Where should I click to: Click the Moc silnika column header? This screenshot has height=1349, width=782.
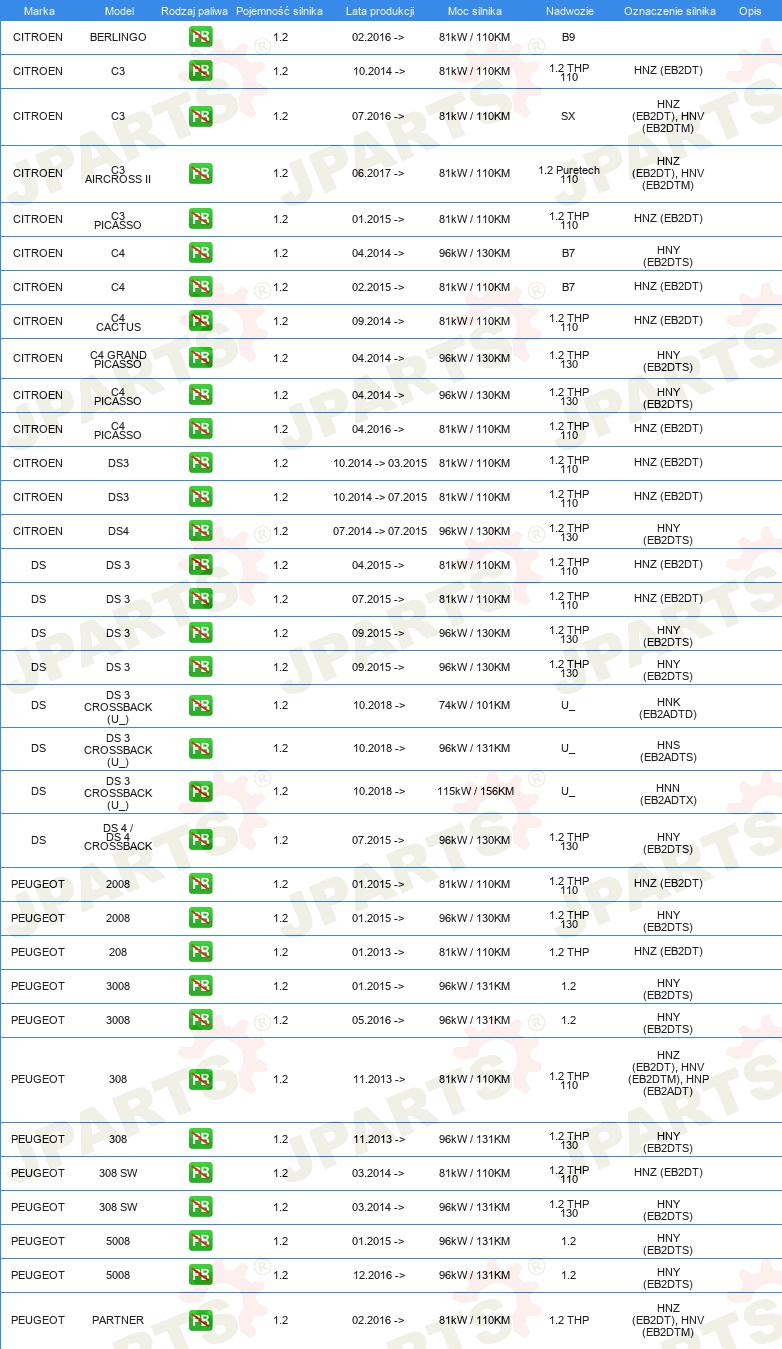point(474,11)
